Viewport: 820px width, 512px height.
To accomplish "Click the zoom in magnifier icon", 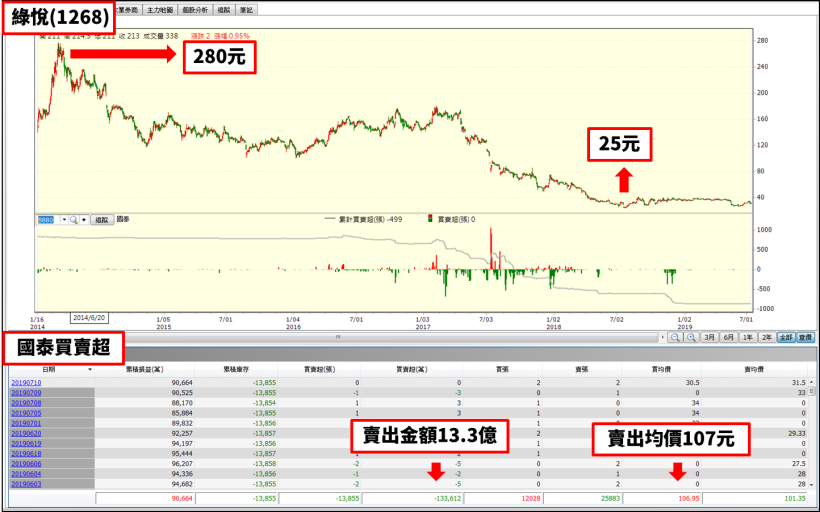I will coord(691,338).
